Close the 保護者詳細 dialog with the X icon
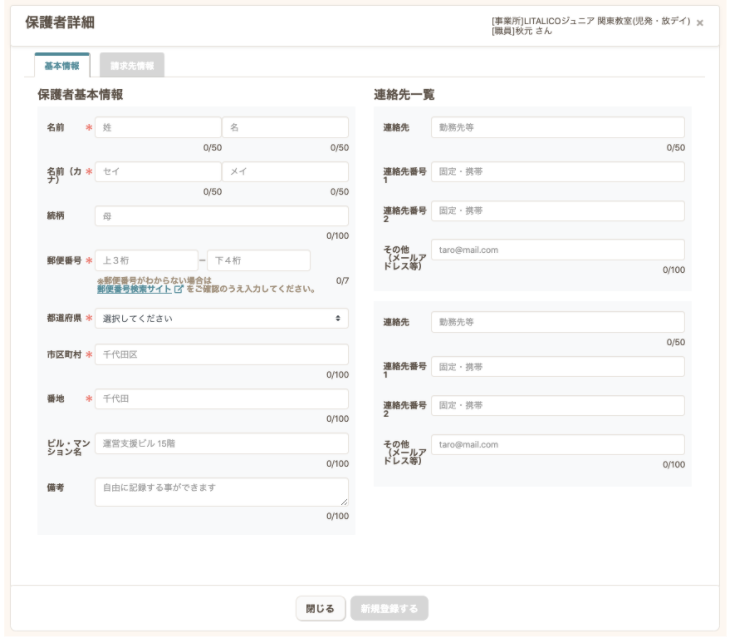This screenshot has width=743, height=639. point(700,23)
